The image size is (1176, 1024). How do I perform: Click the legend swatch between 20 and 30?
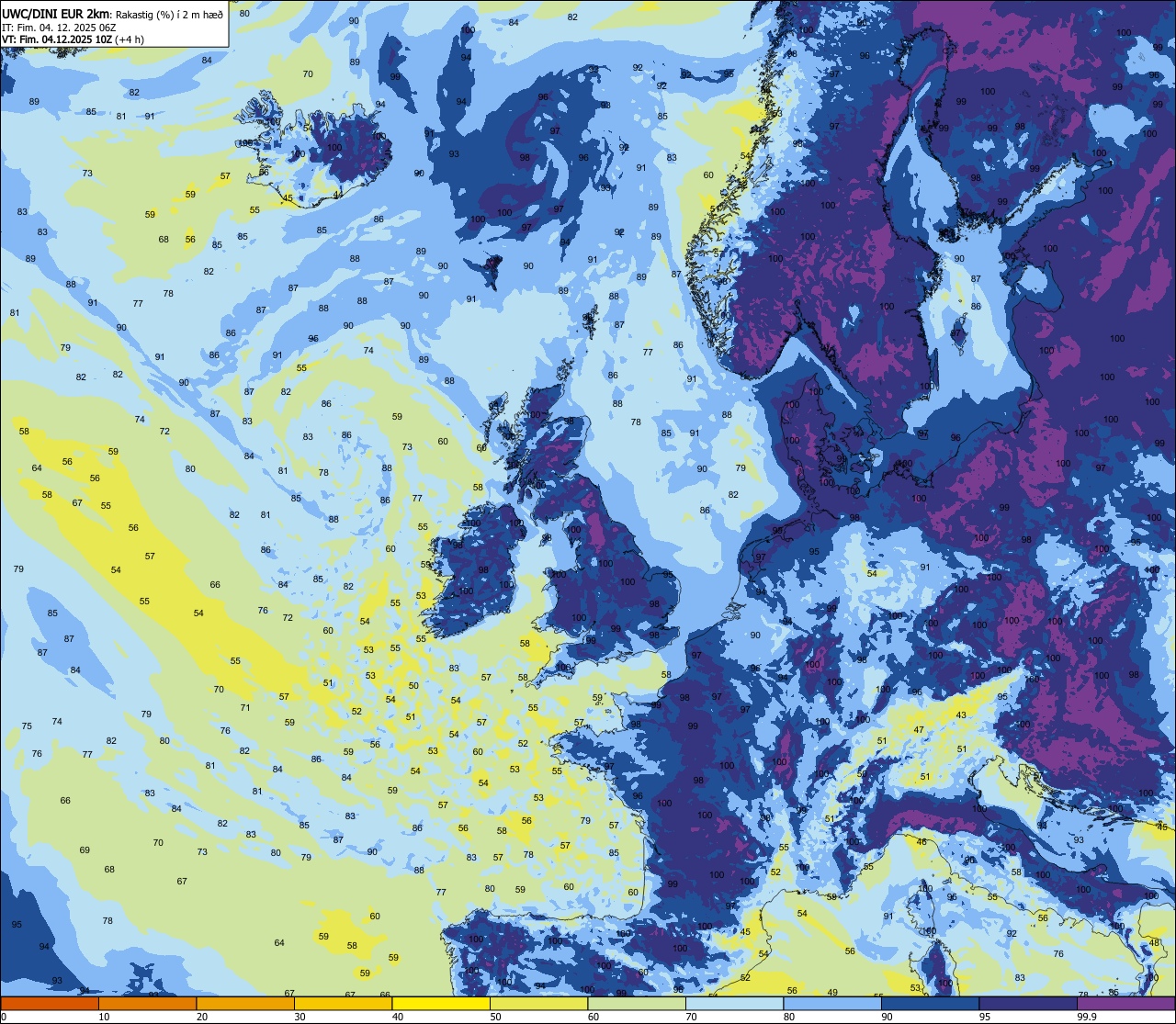point(244,1003)
